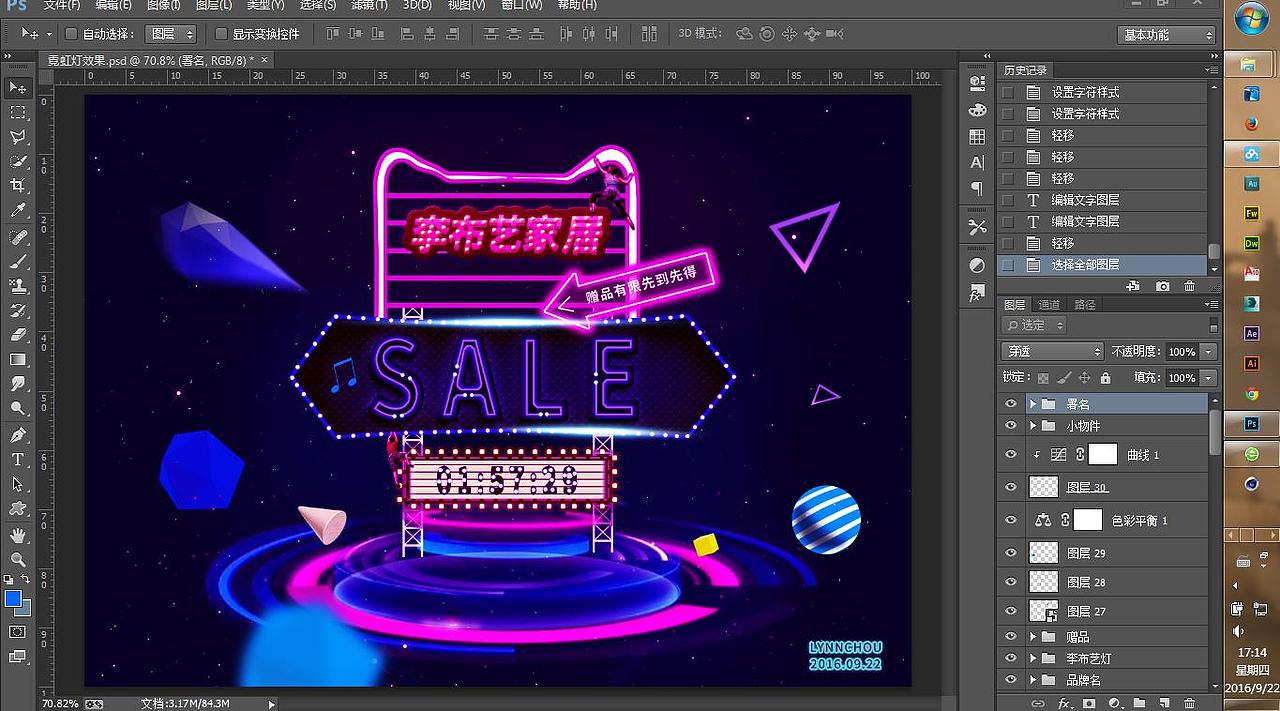Image resolution: width=1280 pixels, height=711 pixels.
Task: Click the zoom level field 70.82%
Action: [x=60, y=704]
